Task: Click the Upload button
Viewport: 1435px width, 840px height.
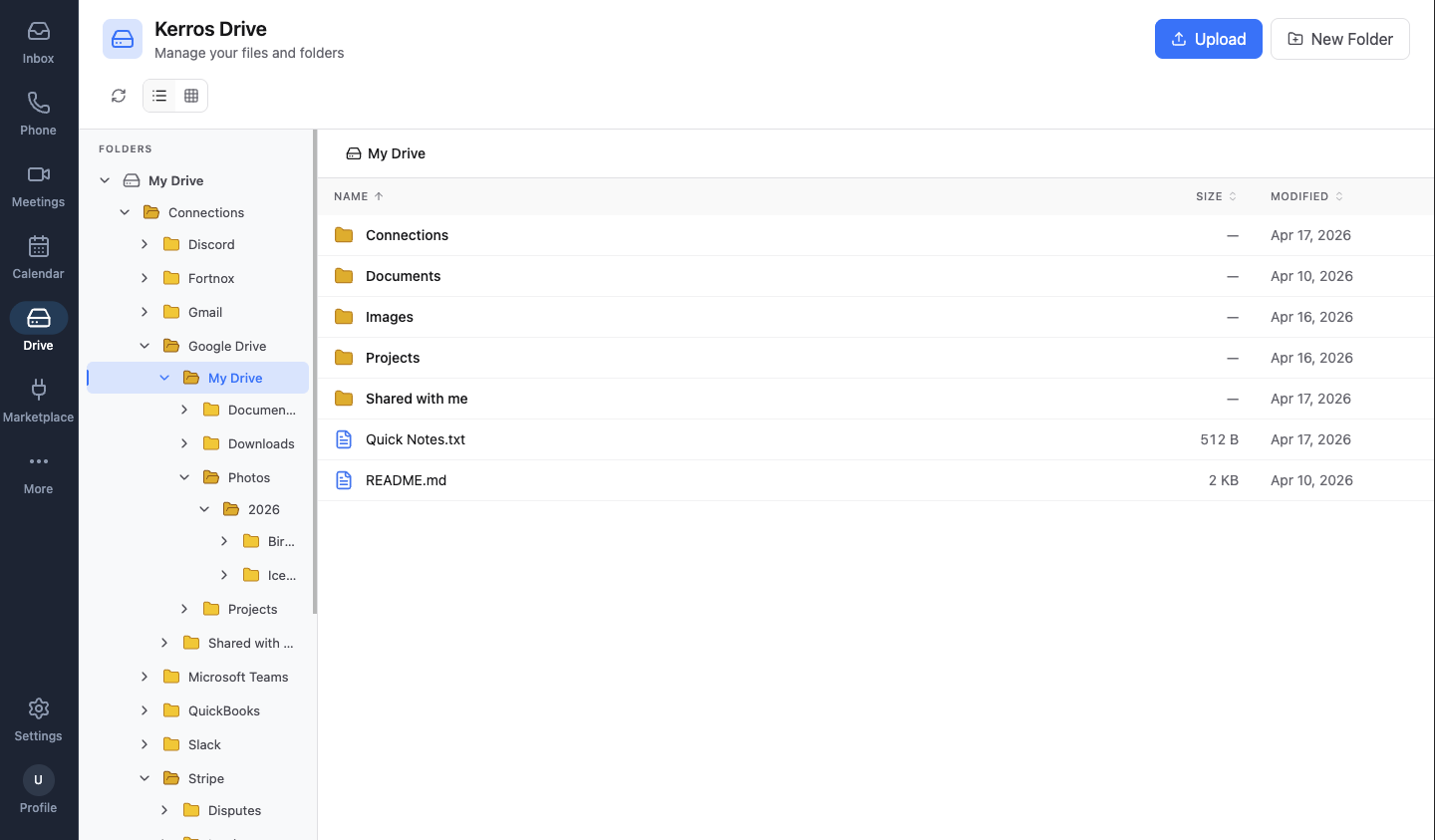Action: point(1208,39)
